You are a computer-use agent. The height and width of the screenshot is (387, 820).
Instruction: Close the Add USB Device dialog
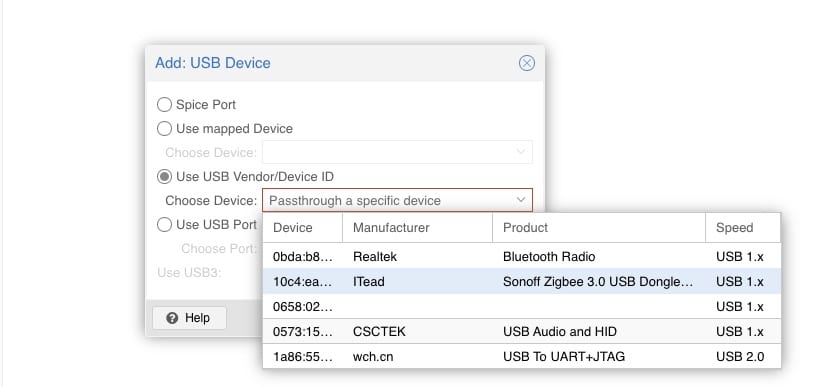tap(527, 63)
